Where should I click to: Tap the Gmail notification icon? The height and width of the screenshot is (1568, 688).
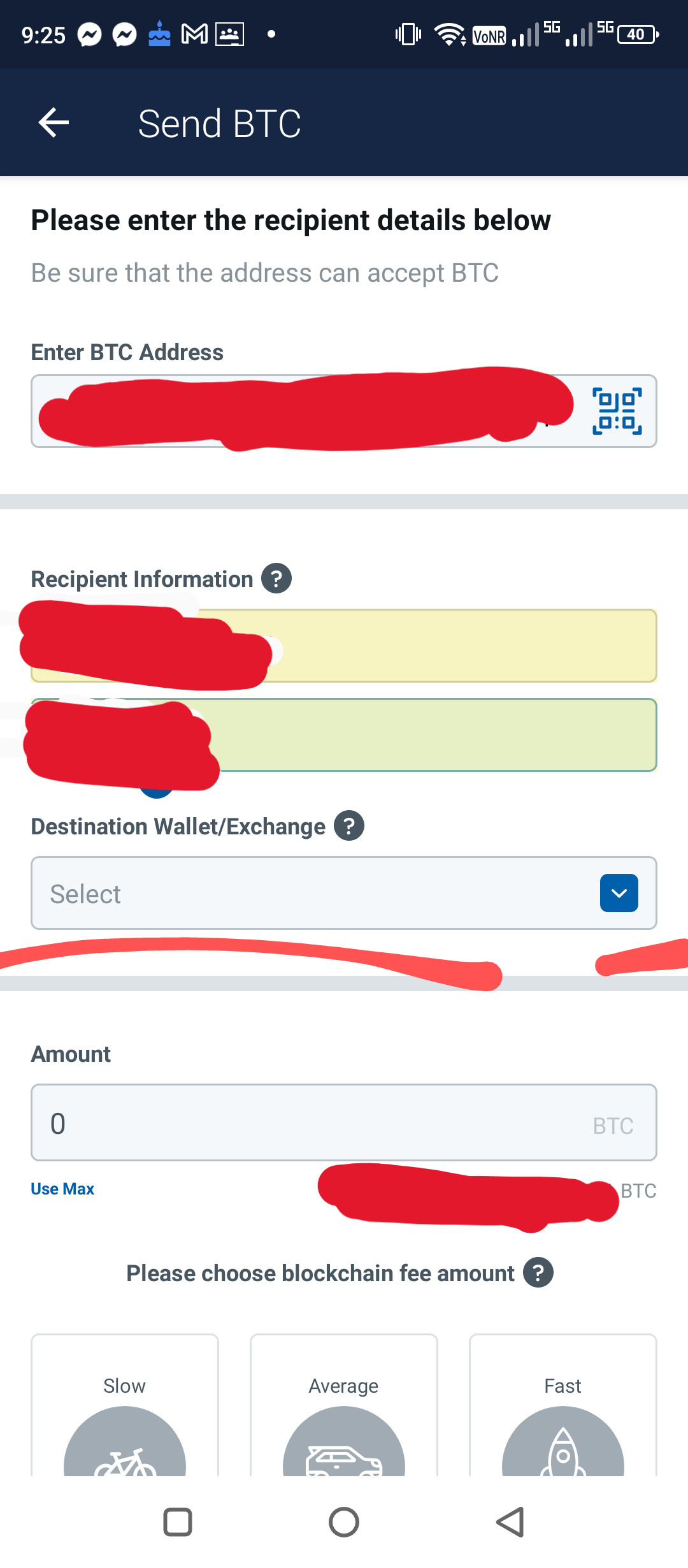click(194, 34)
